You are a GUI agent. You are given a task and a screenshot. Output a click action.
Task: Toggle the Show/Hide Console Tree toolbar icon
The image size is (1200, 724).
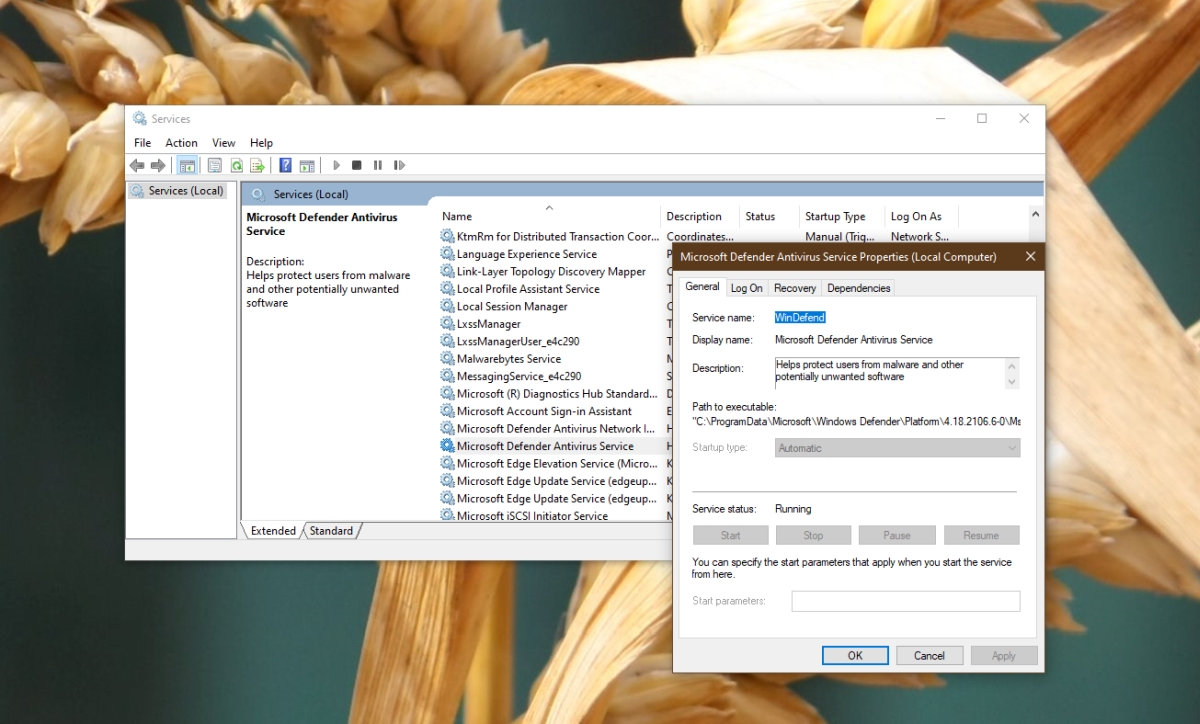pyautogui.click(x=187, y=165)
